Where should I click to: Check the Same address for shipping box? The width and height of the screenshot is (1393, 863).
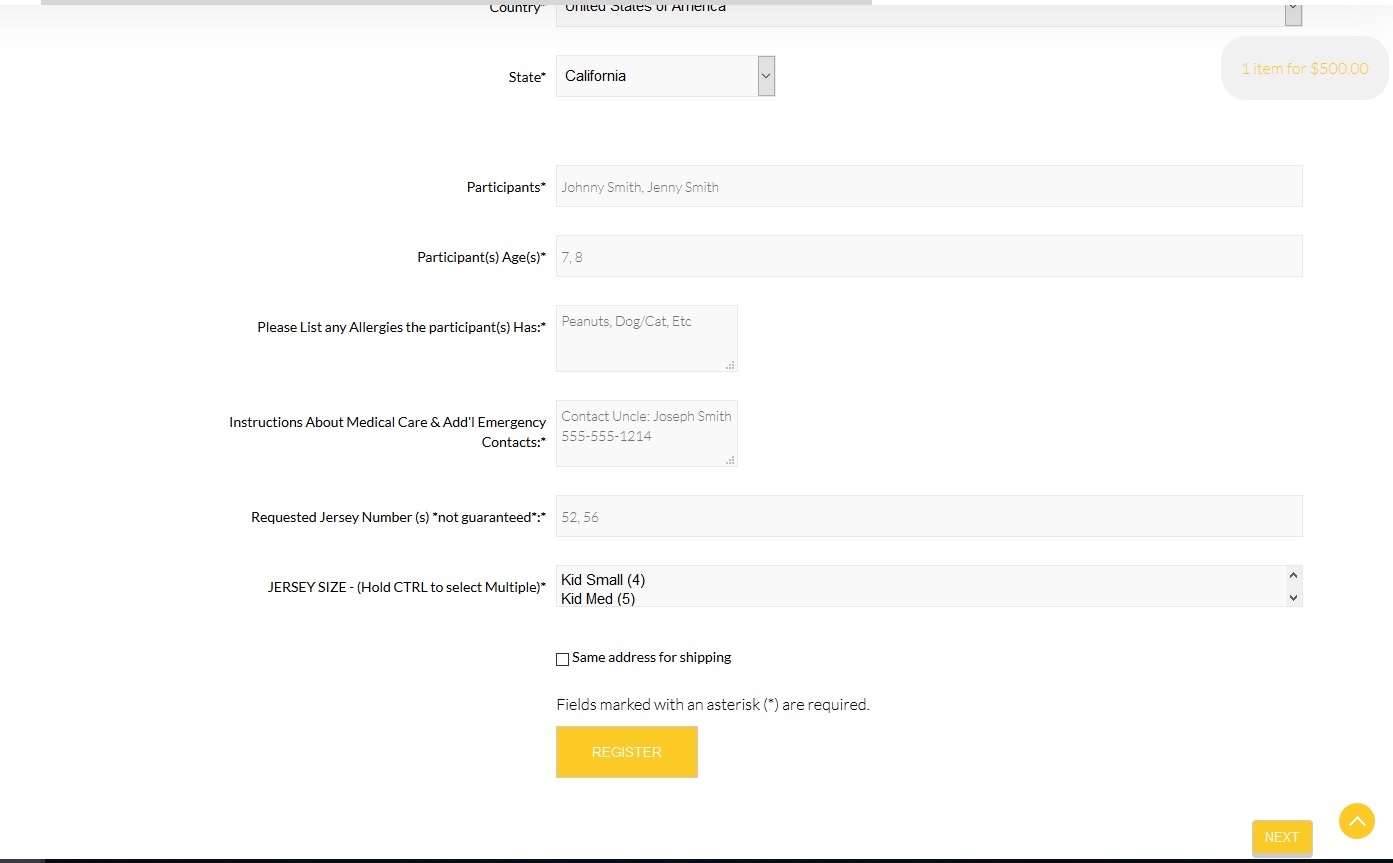pos(562,659)
